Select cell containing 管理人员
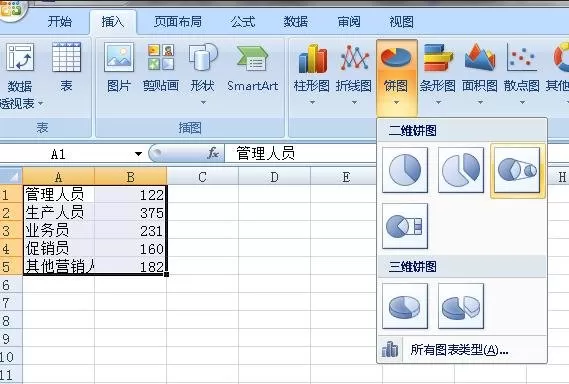This screenshot has width=569, height=384. (x=59, y=195)
